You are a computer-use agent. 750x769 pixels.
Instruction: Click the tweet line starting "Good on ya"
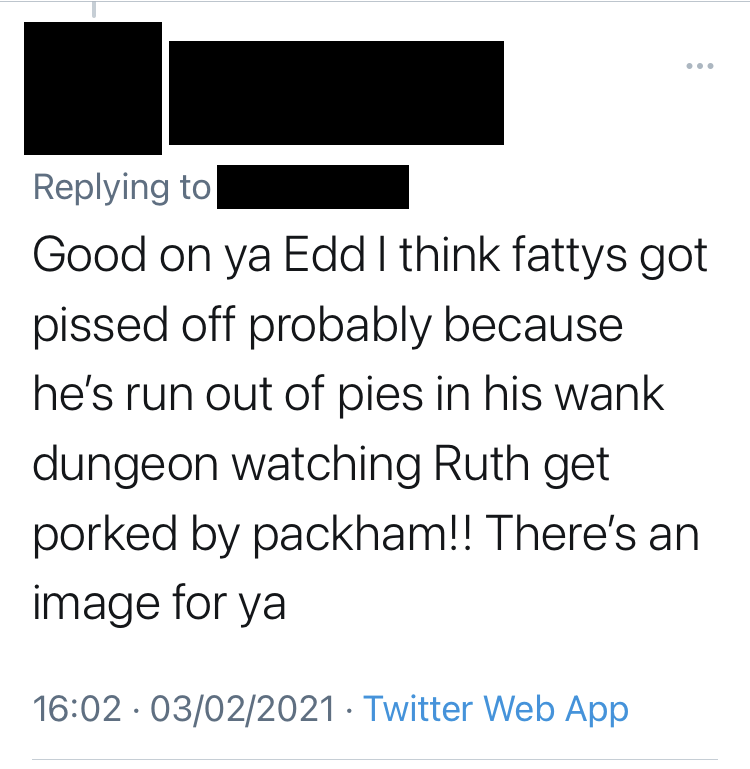[370, 255]
